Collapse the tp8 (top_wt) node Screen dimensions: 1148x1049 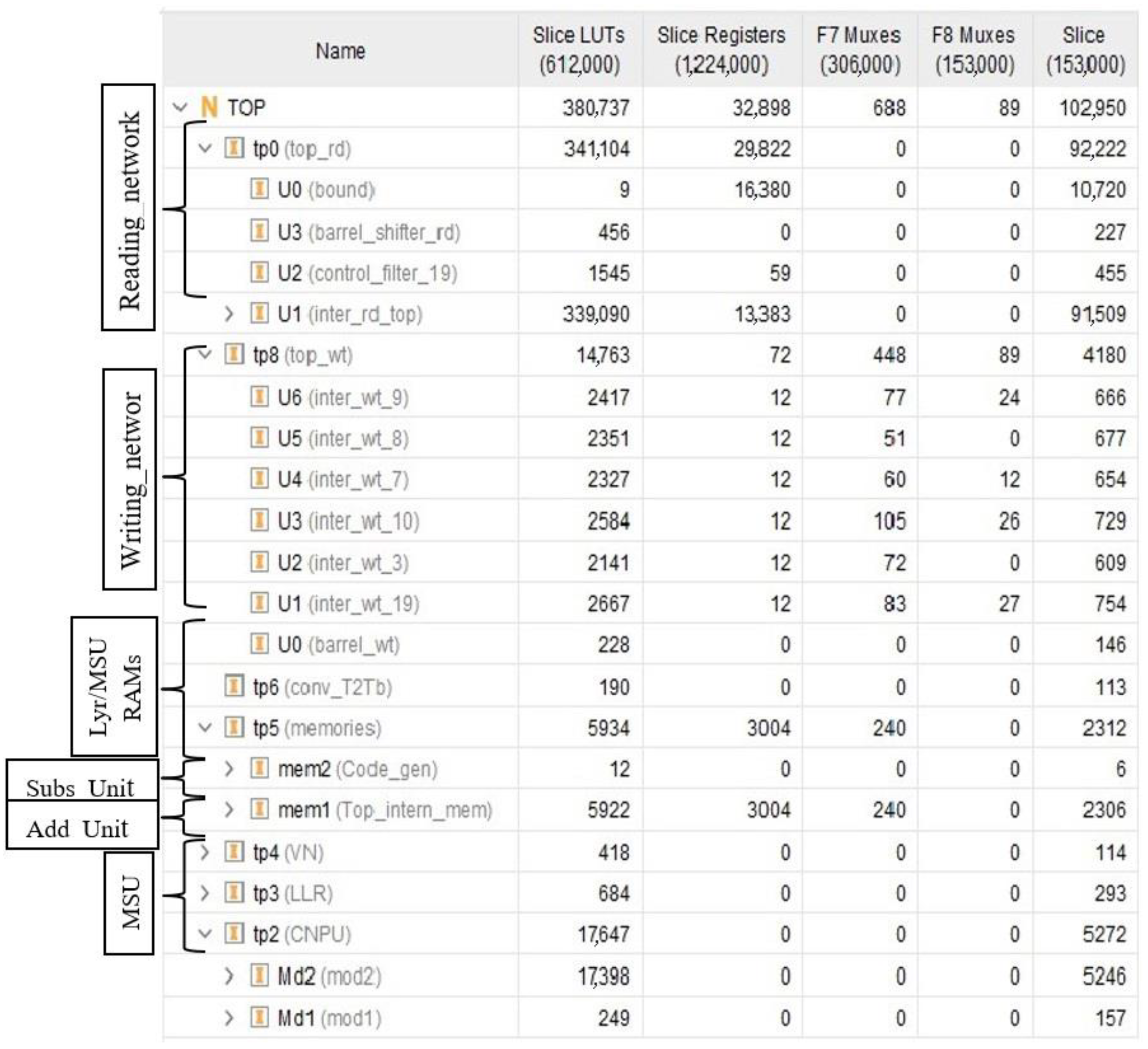[205, 354]
